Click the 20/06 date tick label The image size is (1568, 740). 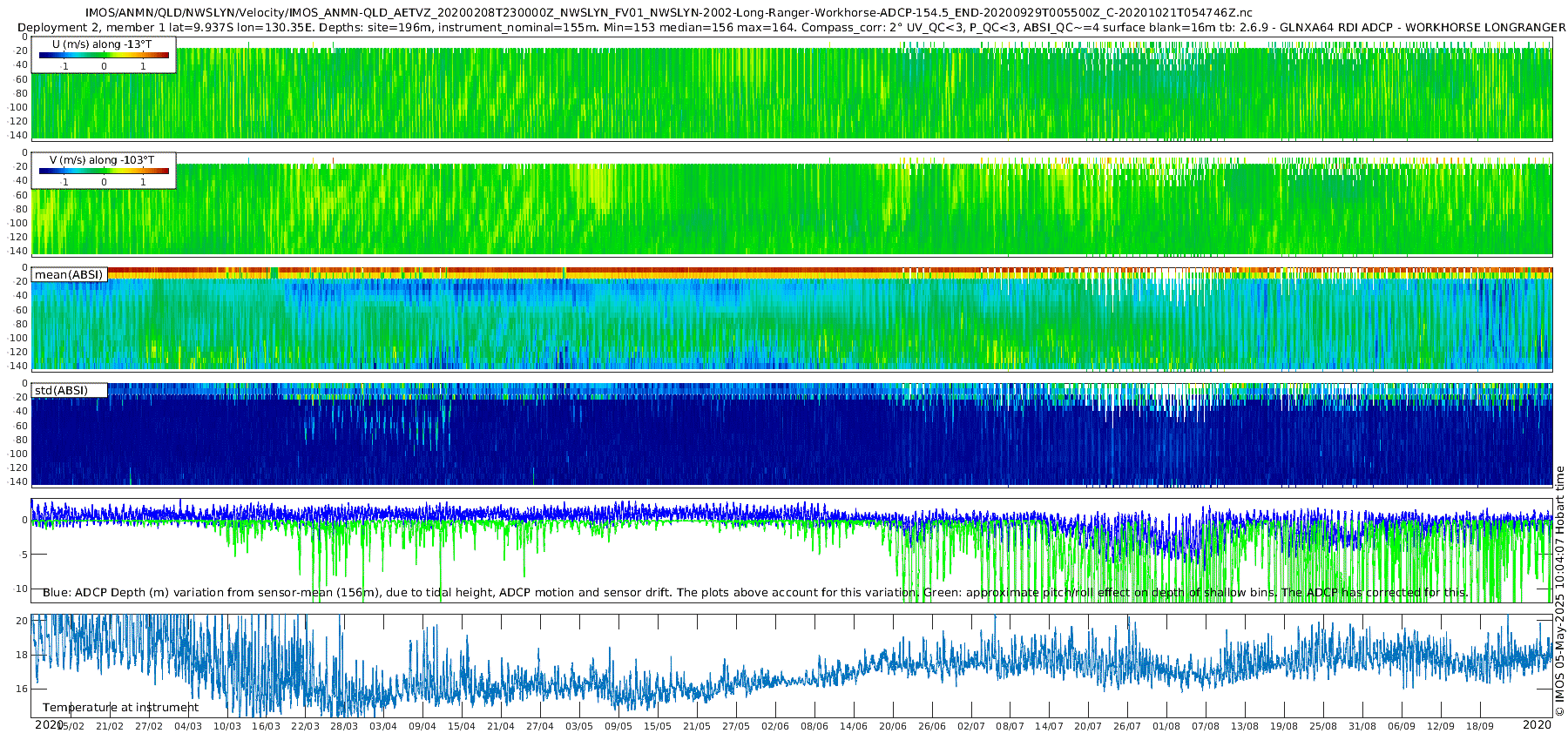pos(892,726)
